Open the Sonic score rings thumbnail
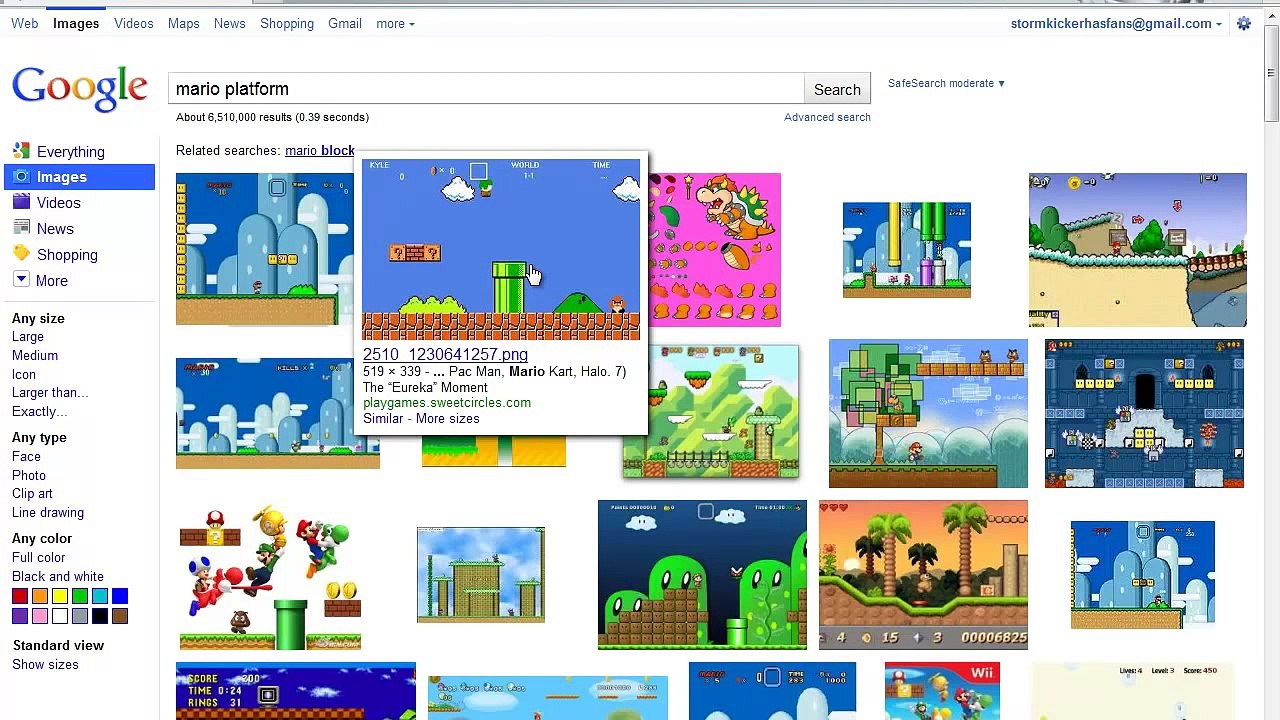The image size is (1280, 720). (296, 691)
